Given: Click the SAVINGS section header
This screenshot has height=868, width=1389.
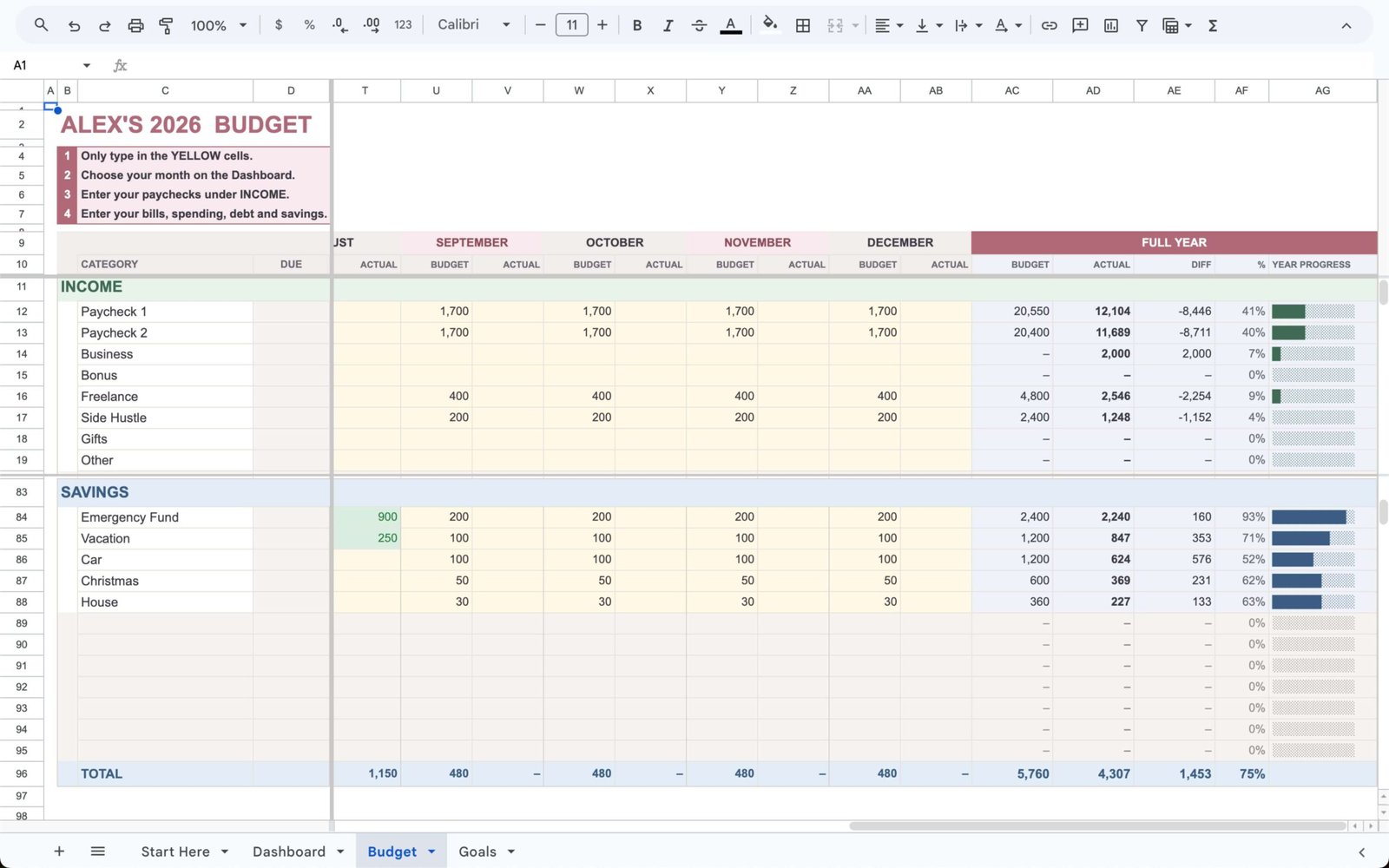Looking at the screenshot, I should click(x=95, y=492).
